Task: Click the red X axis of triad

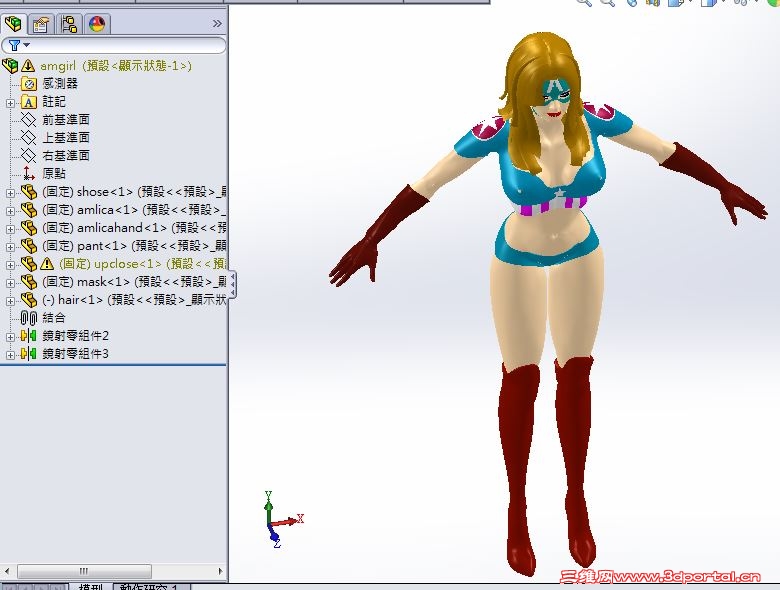Action: tap(289, 521)
